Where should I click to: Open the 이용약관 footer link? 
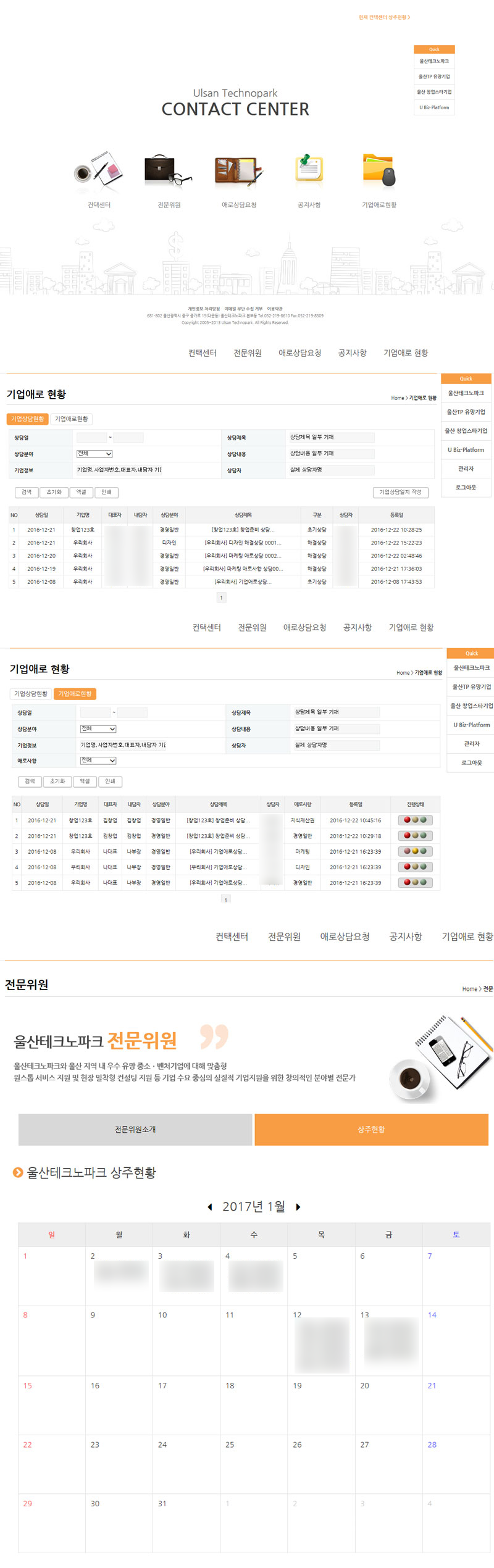tap(275, 309)
